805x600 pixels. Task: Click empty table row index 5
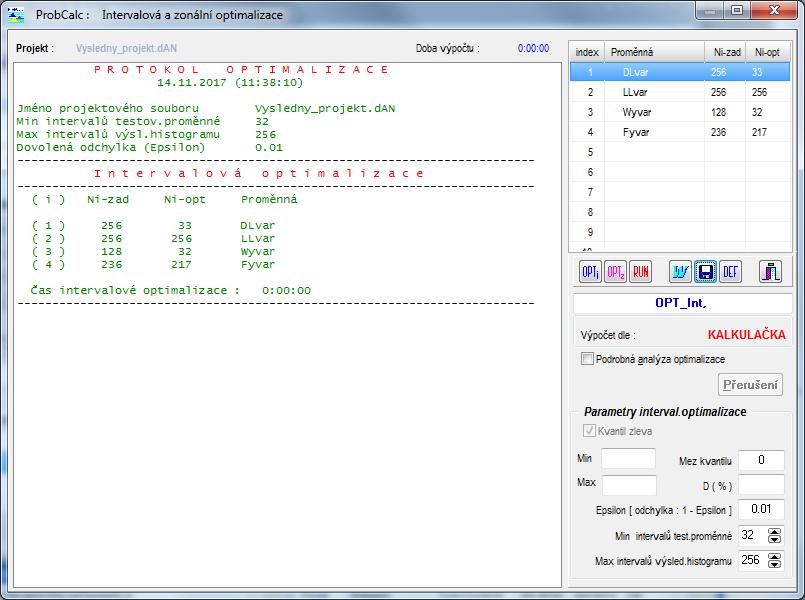[680, 152]
